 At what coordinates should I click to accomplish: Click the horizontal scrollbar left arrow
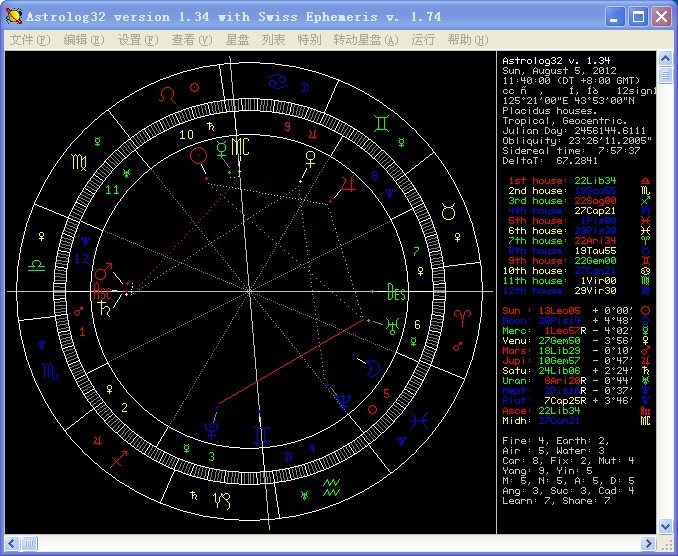[x=12, y=542]
